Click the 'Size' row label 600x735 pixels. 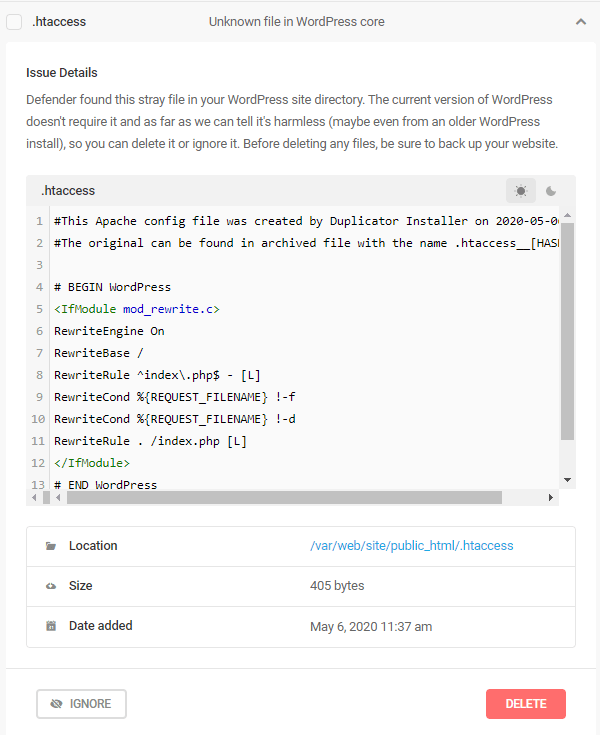click(81, 586)
